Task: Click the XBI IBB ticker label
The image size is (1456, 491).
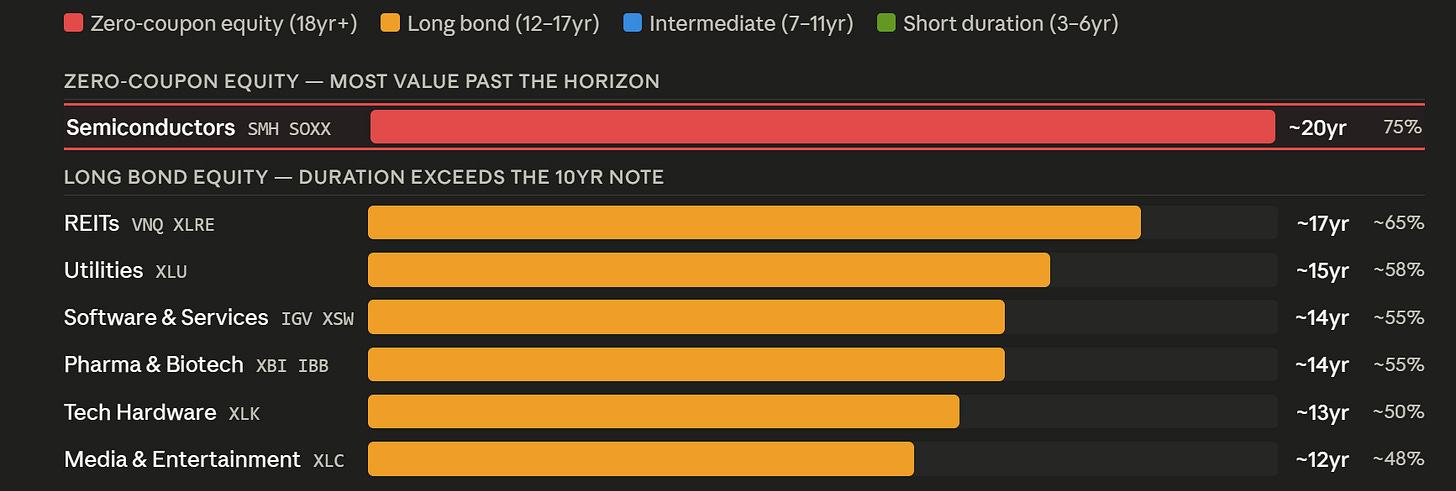Action: coord(292,366)
